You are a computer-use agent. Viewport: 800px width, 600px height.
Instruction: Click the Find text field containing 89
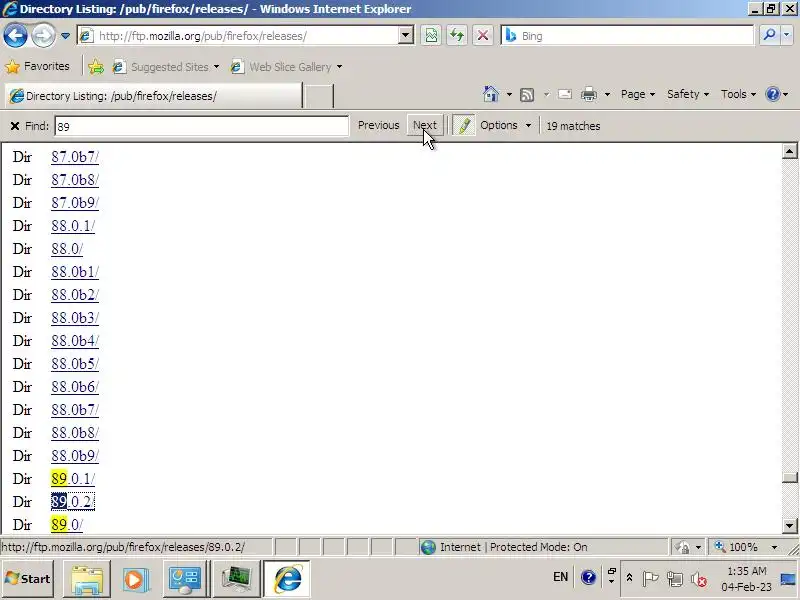[x=202, y=126]
